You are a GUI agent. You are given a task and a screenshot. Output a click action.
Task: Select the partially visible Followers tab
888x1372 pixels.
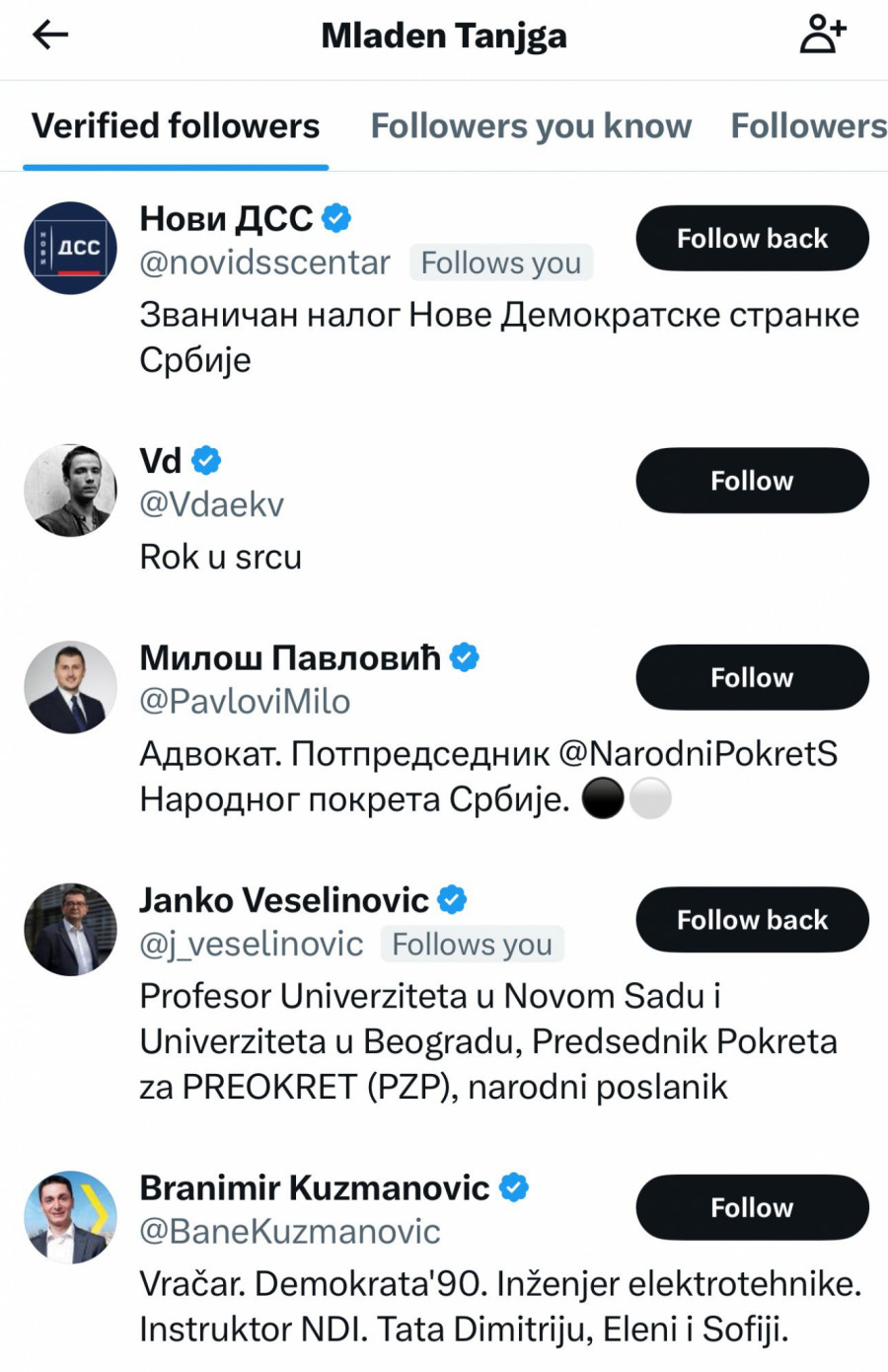(808, 126)
